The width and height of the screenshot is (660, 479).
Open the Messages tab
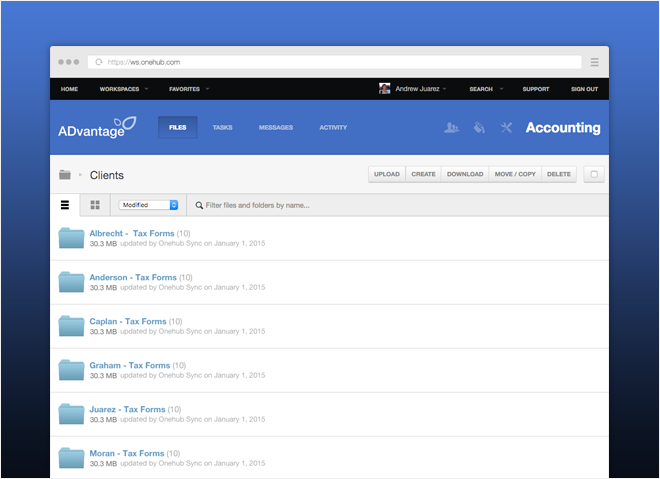(x=275, y=128)
